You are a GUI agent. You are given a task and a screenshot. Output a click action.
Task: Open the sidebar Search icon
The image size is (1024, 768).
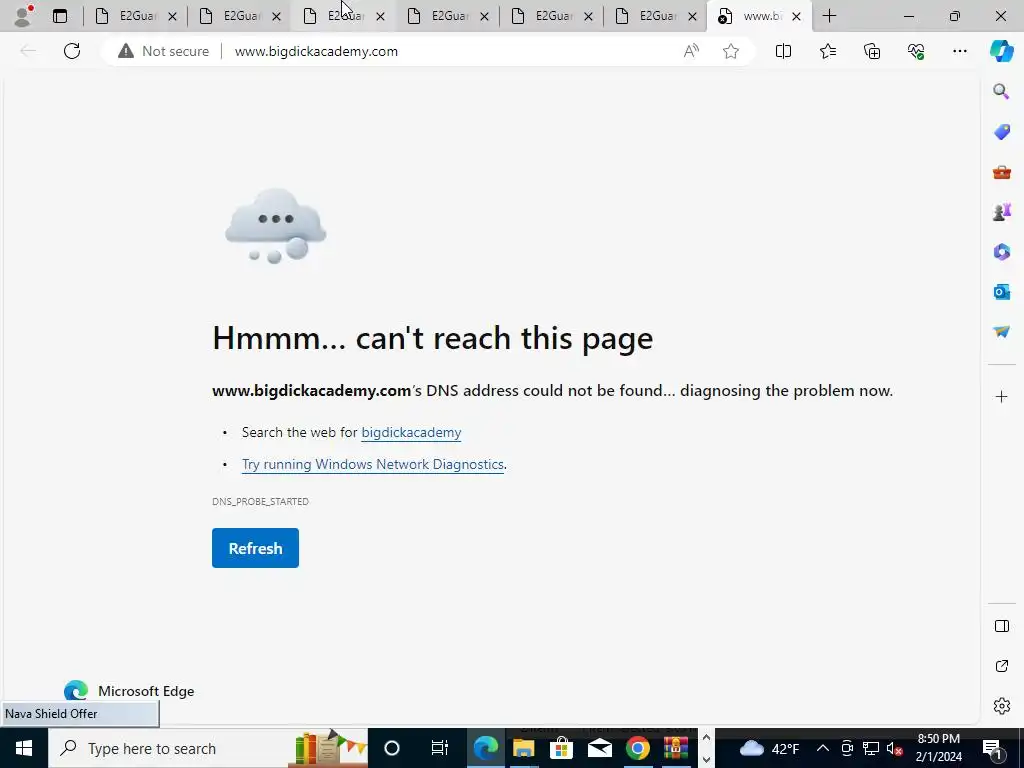pyautogui.click(x=1001, y=91)
